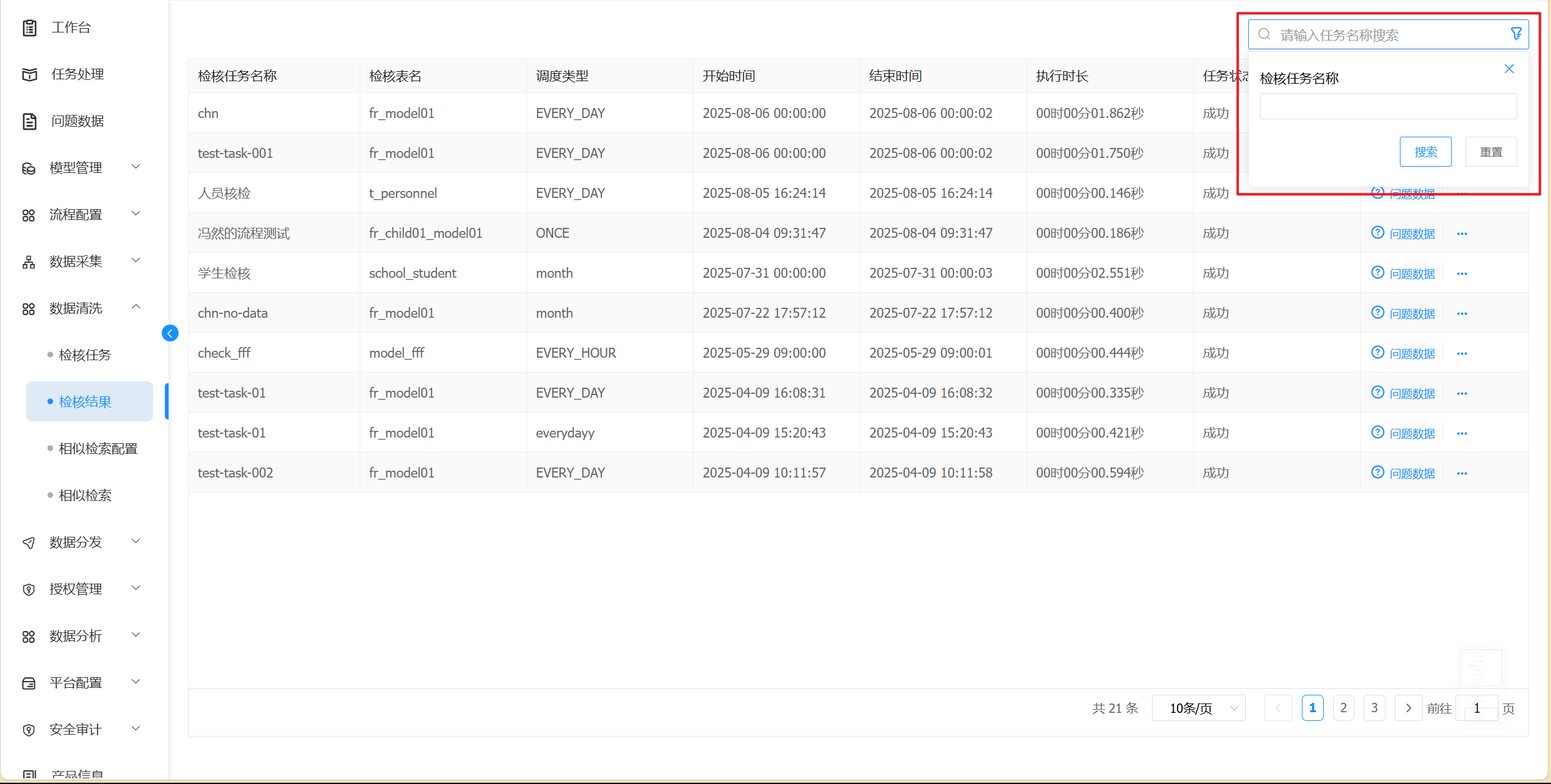Go to page 2 of results
Image resolution: width=1551 pixels, height=784 pixels.
pos(1343,708)
